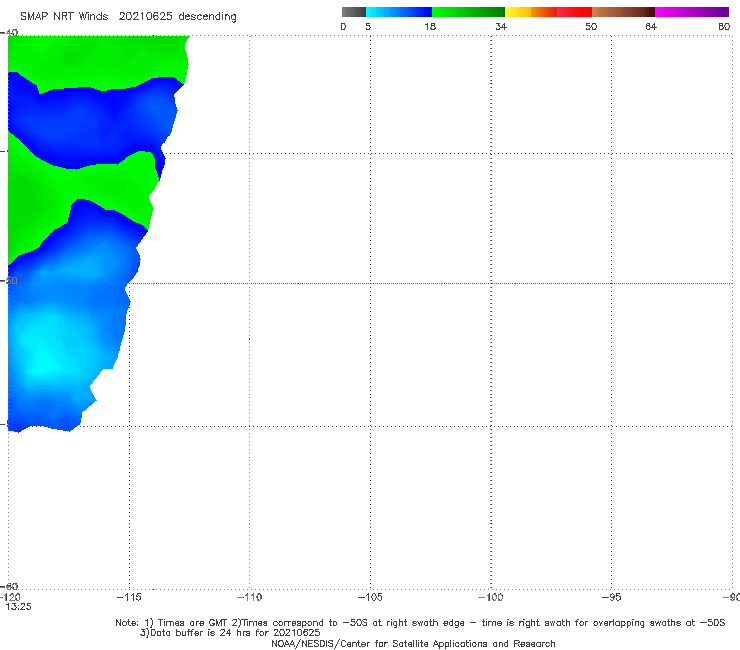Click the cyan-blue 5-18 color bar segment
740x650 pixels.
click(399, 12)
